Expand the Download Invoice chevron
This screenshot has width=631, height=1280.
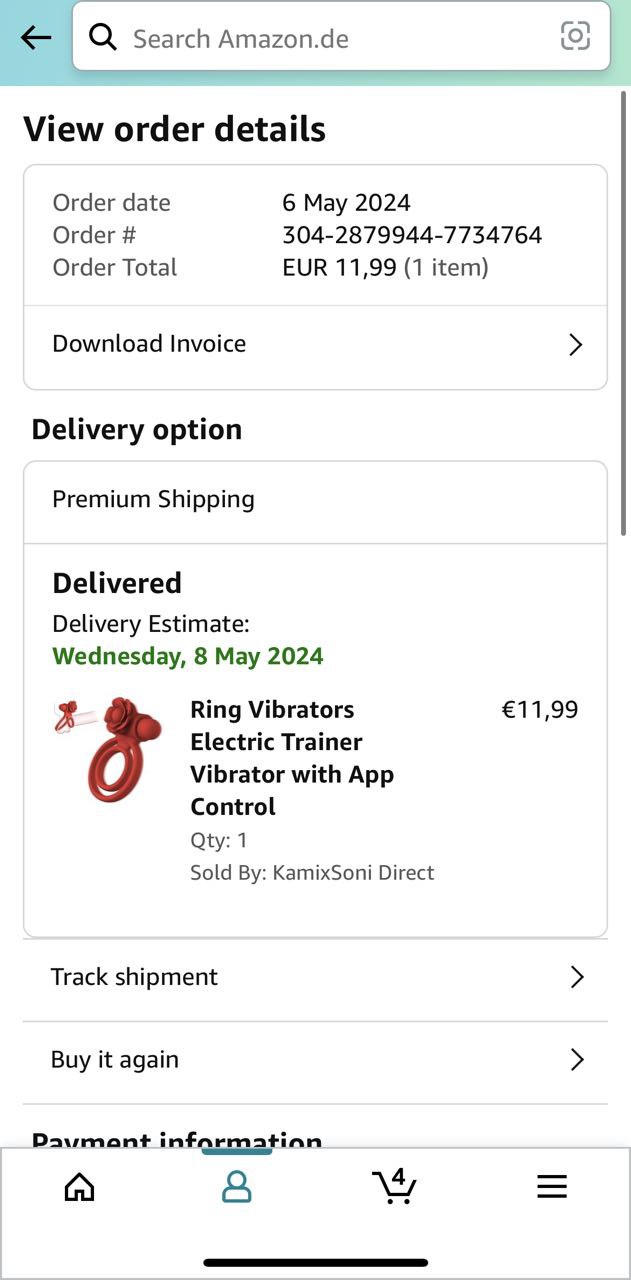point(575,345)
